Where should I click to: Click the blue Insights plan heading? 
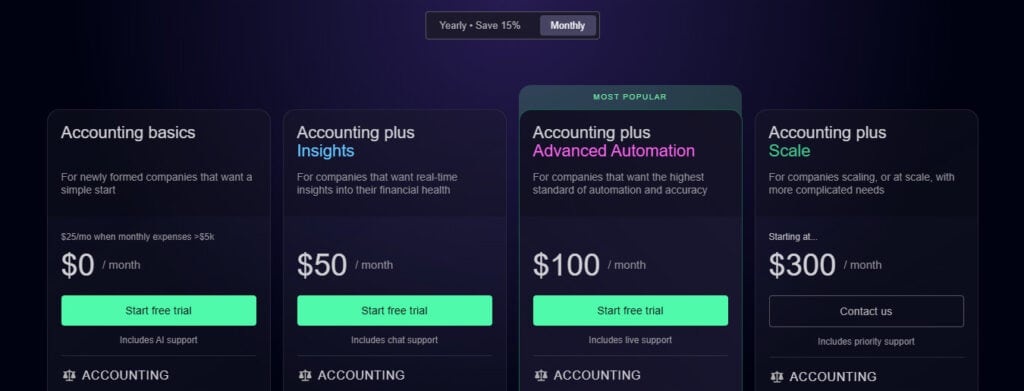(325, 151)
